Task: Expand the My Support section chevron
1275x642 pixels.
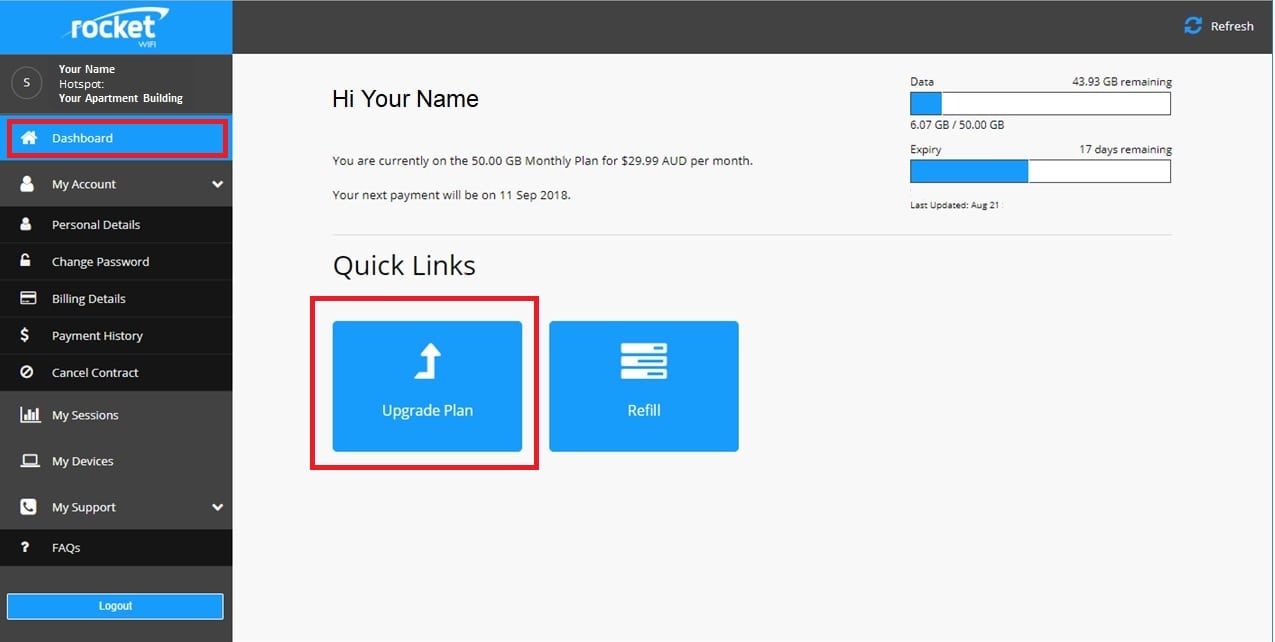Action: (x=217, y=507)
